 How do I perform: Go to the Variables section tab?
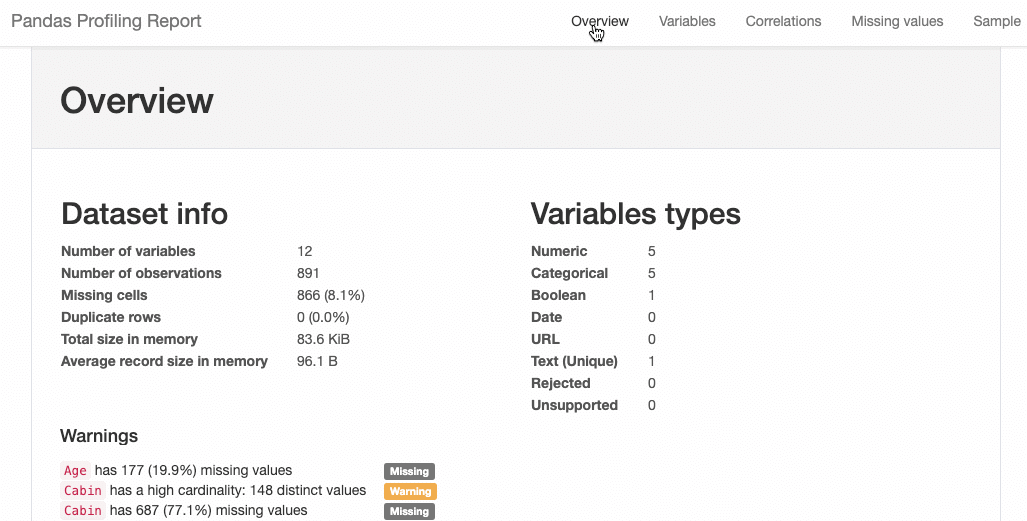[687, 21]
